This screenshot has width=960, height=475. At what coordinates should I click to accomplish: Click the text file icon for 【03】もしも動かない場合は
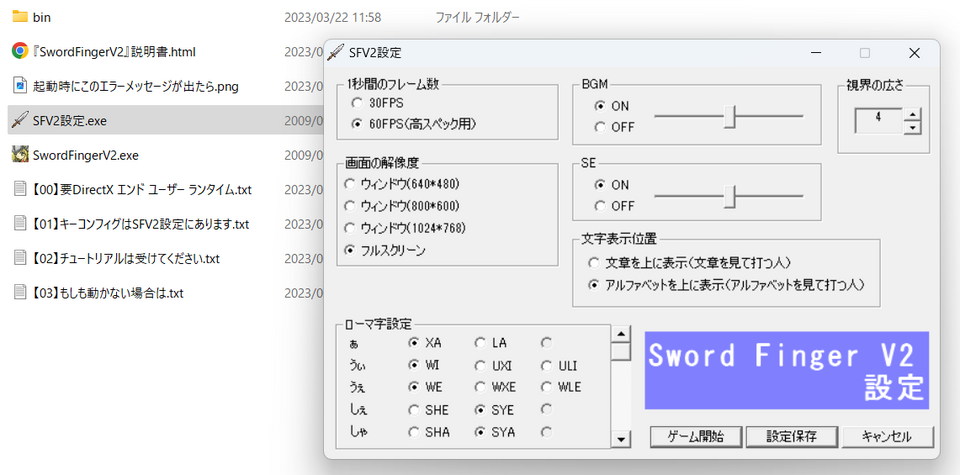click(x=19, y=293)
